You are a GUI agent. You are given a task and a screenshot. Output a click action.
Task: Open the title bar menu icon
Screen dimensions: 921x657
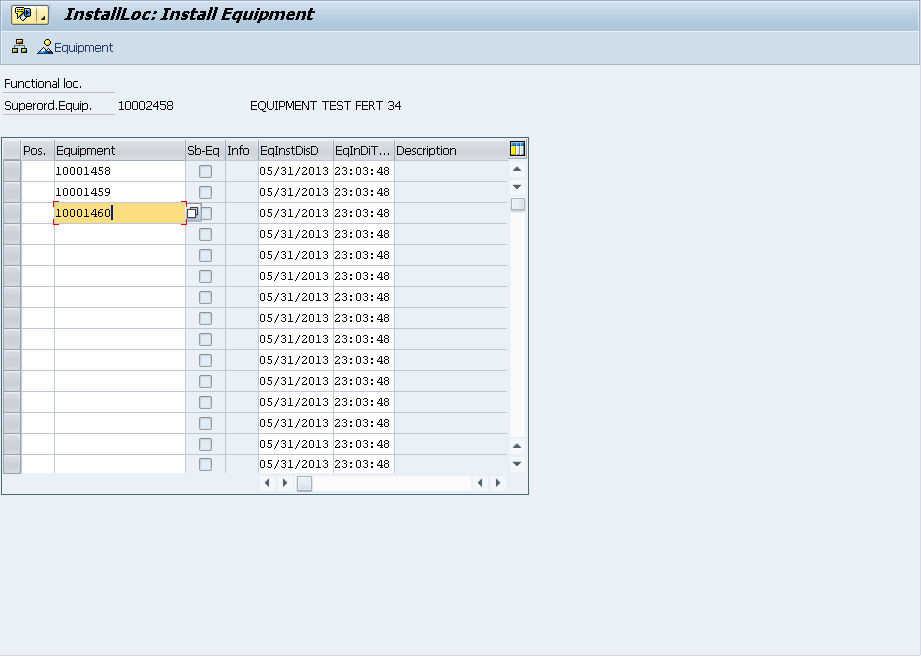click(29, 15)
